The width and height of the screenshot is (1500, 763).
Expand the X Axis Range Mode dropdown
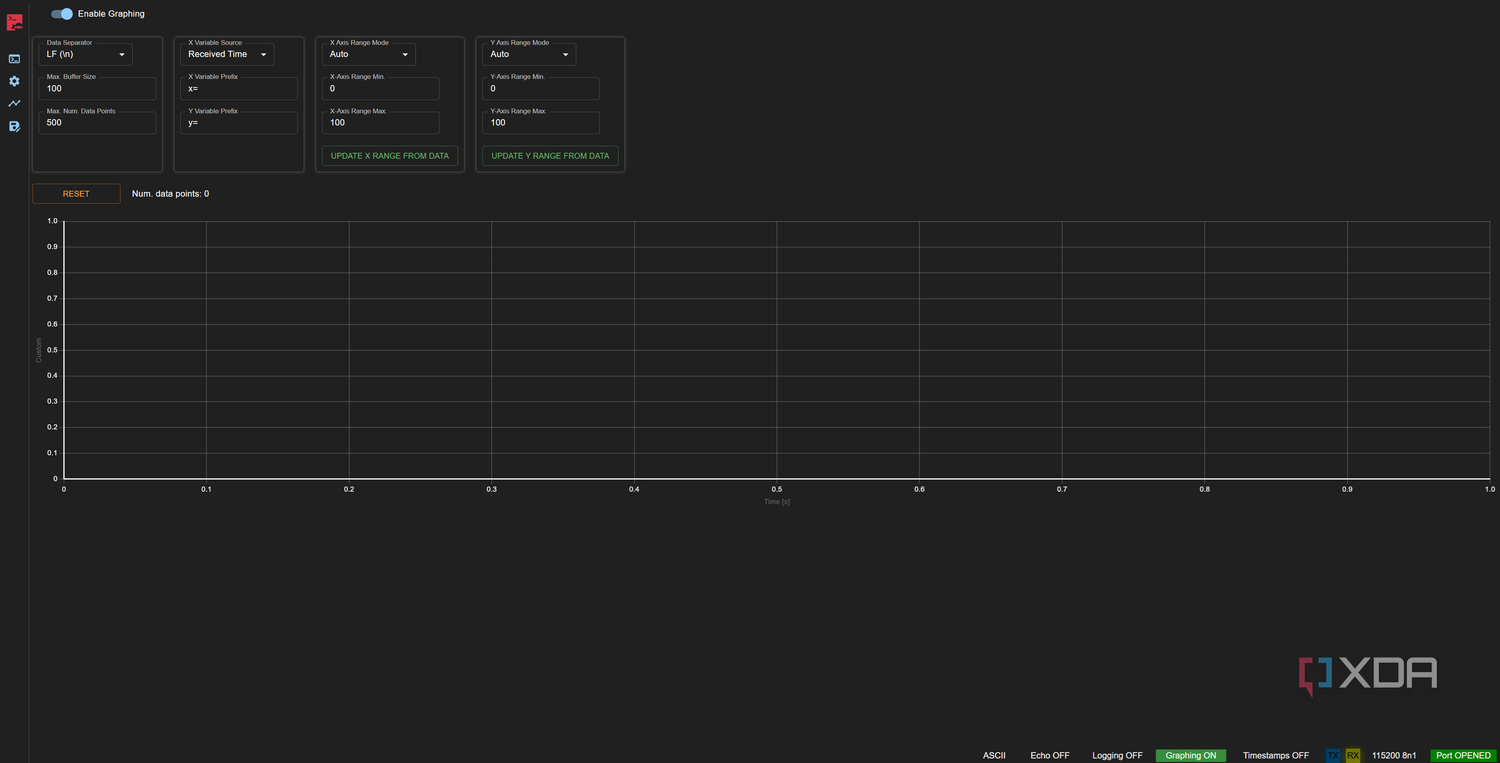[x=369, y=54]
